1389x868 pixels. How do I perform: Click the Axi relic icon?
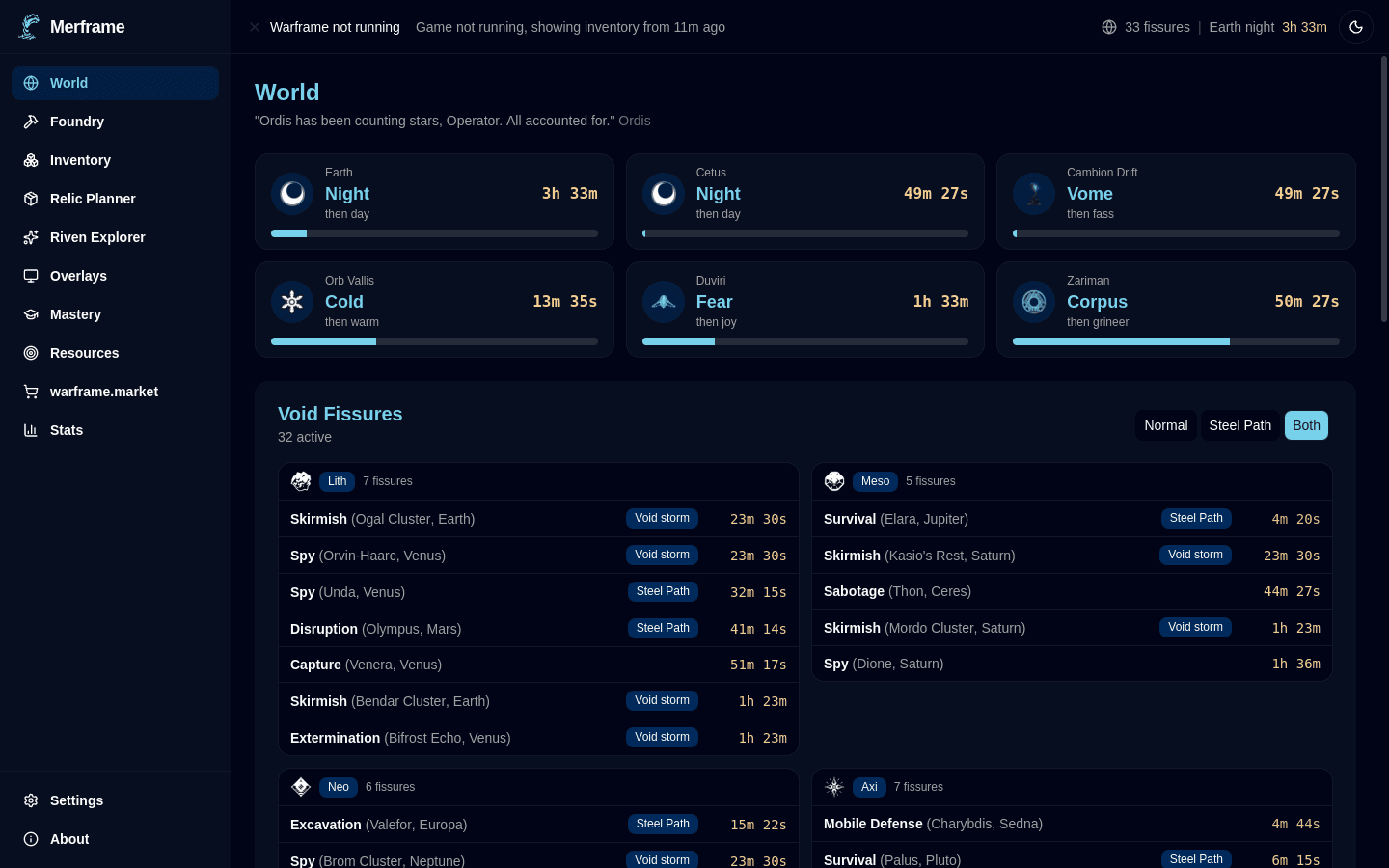point(834,787)
